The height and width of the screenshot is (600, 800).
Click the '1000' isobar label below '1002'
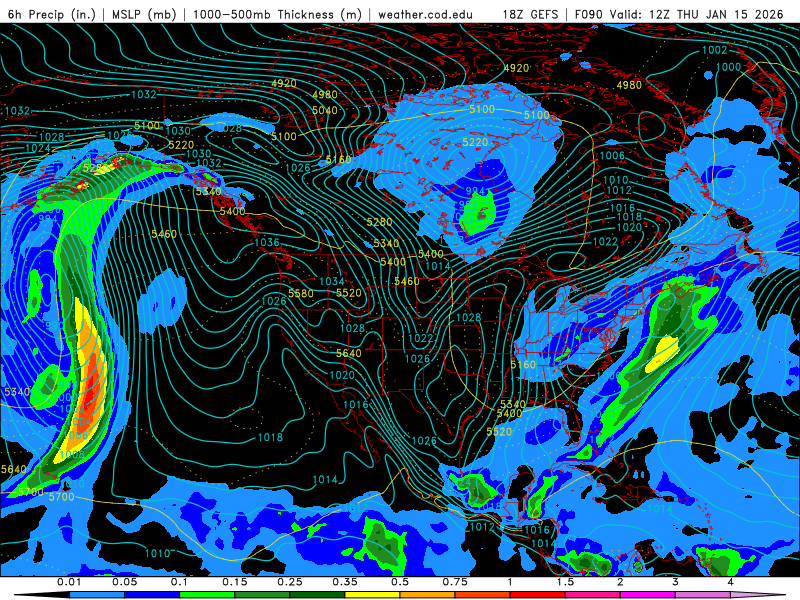(729, 67)
